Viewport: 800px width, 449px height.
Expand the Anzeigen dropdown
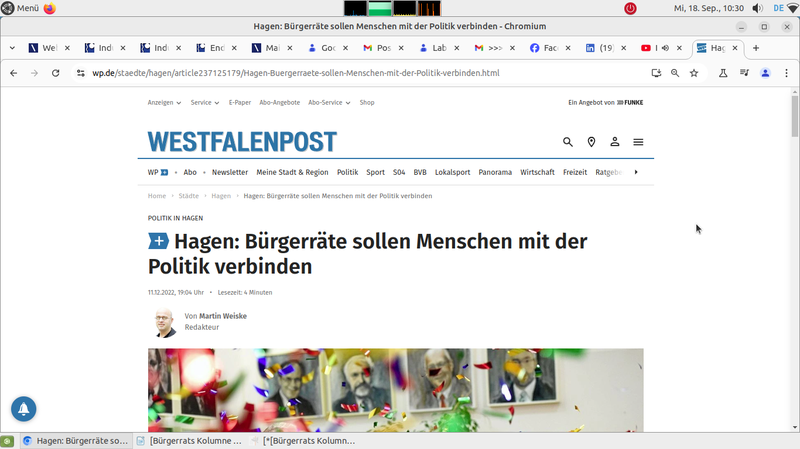[x=164, y=102]
